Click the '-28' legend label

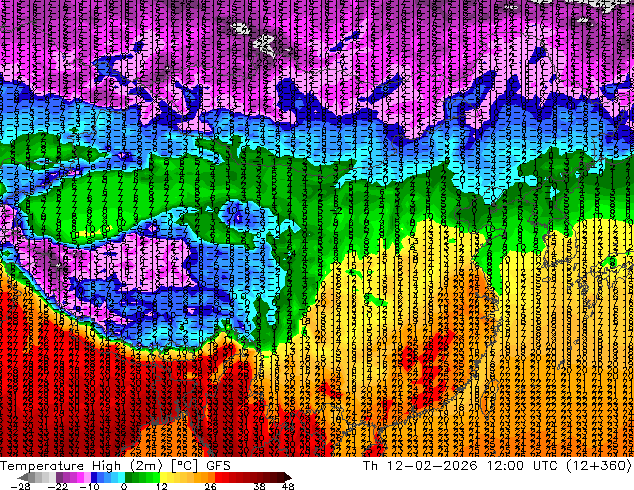(x=20, y=486)
